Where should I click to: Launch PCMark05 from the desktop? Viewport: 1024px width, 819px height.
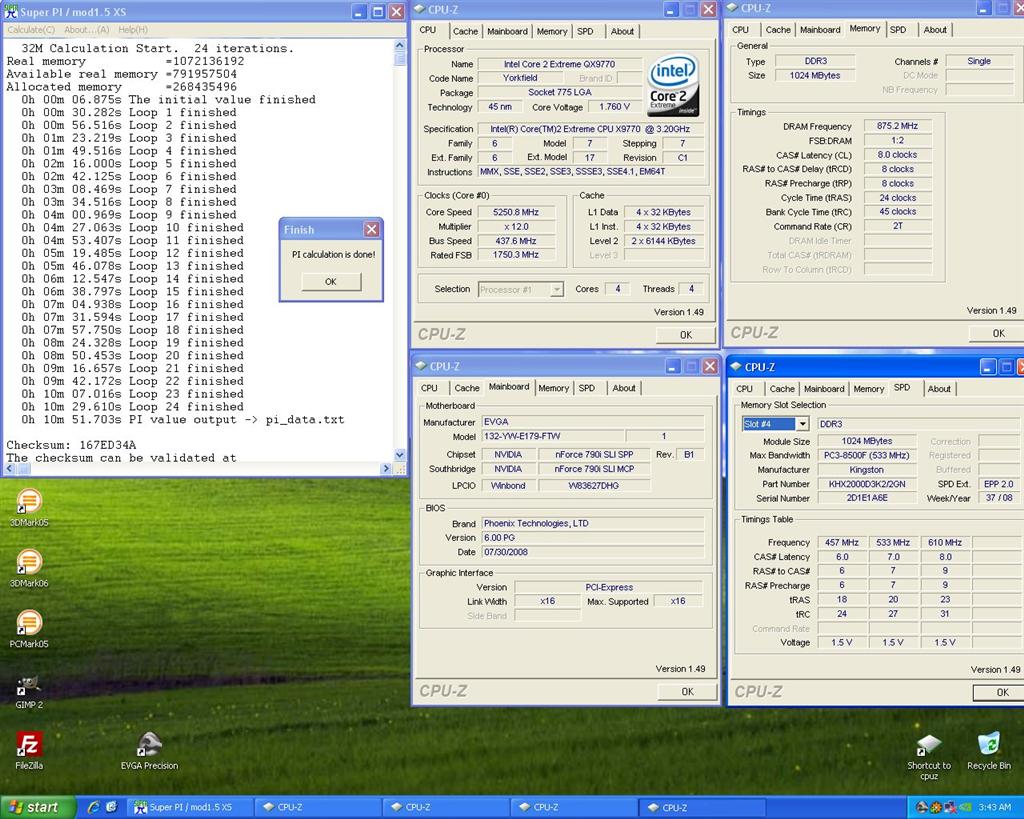pos(29,628)
